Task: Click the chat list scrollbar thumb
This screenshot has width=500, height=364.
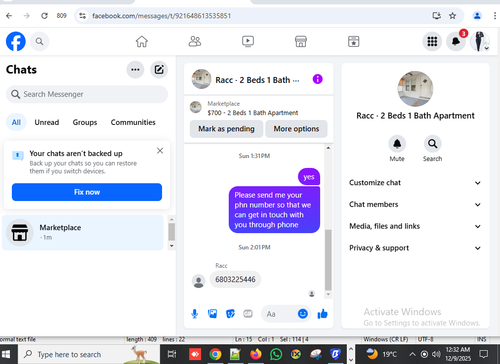Action: [171, 232]
